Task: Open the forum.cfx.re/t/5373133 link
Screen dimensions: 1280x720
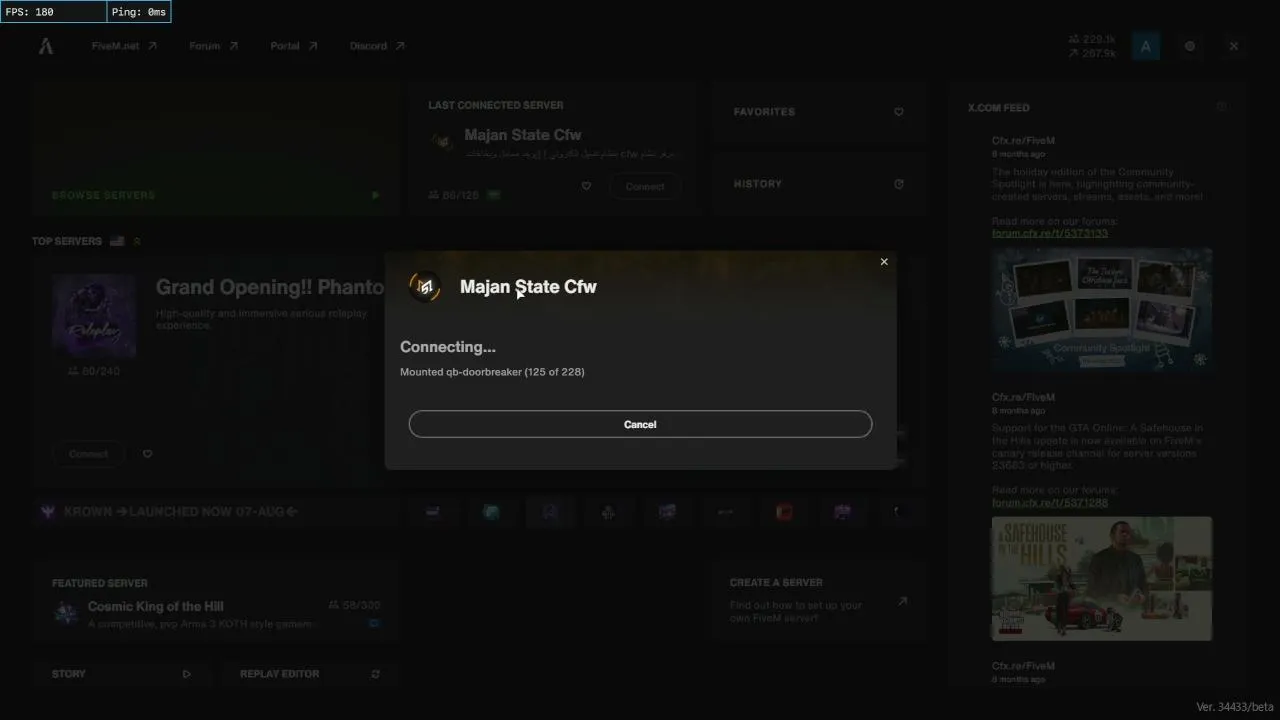Action: (1050, 233)
